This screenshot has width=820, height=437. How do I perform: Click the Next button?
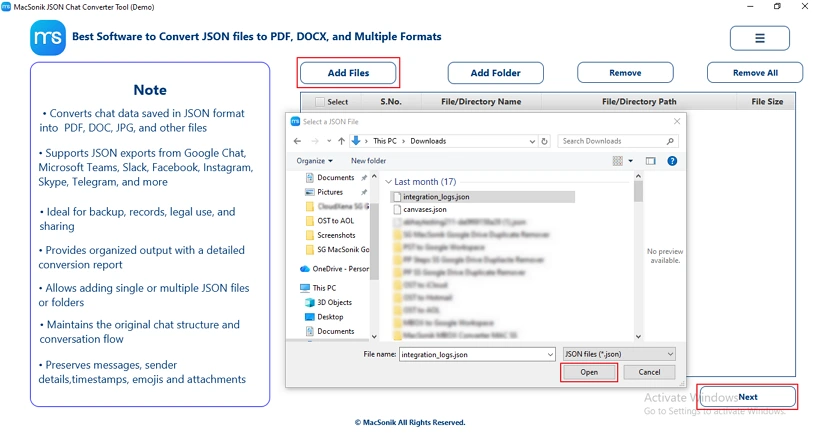tap(748, 397)
